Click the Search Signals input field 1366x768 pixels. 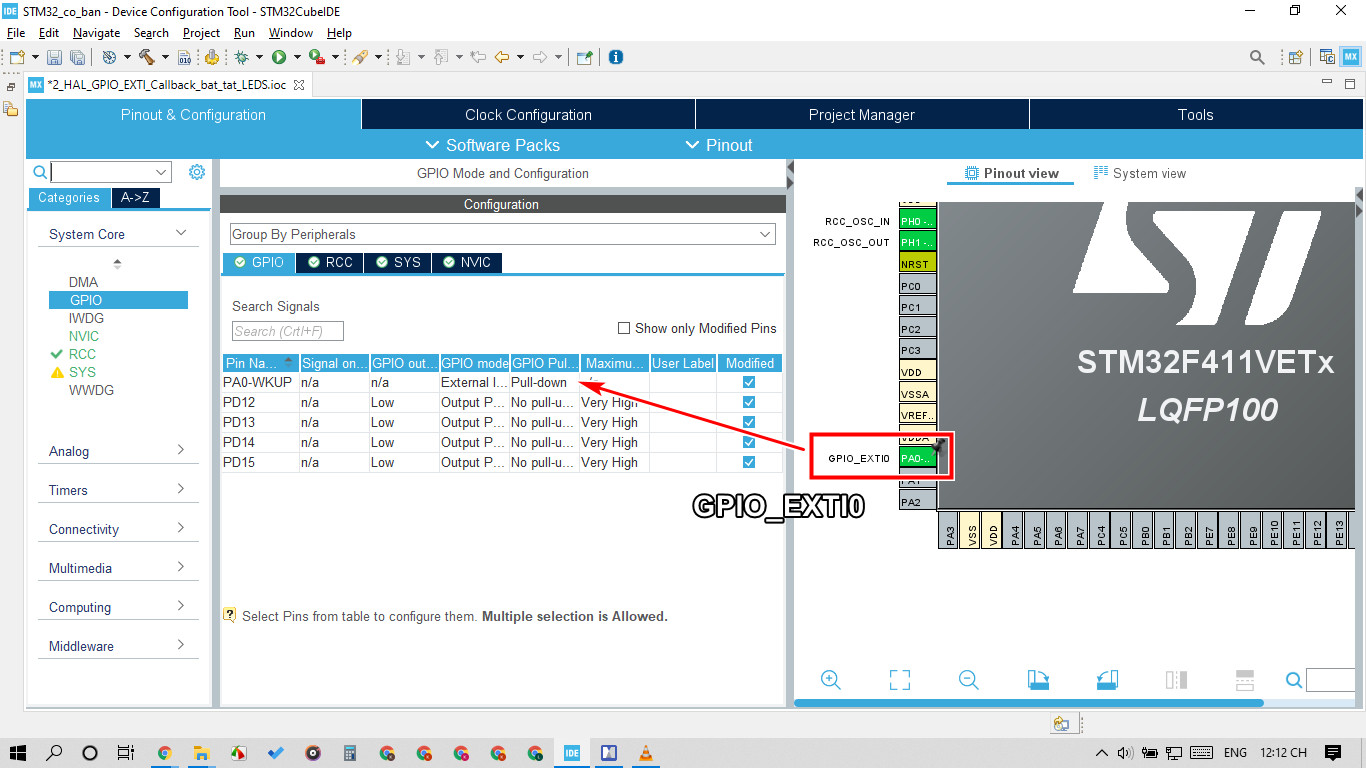point(288,331)
